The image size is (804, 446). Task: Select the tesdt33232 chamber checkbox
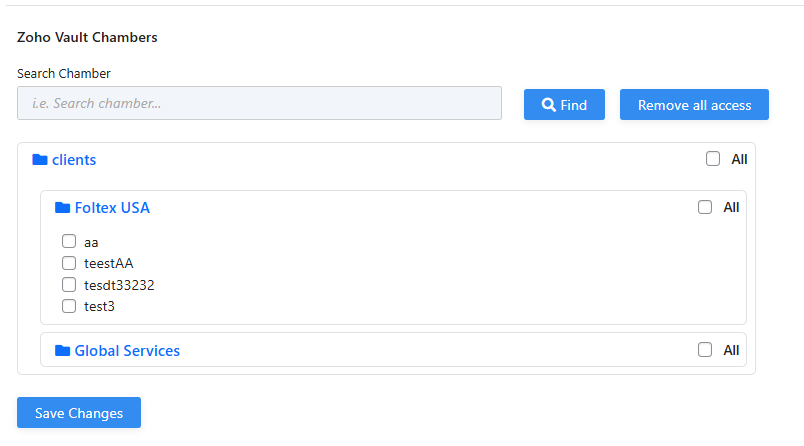pos(69,285)
